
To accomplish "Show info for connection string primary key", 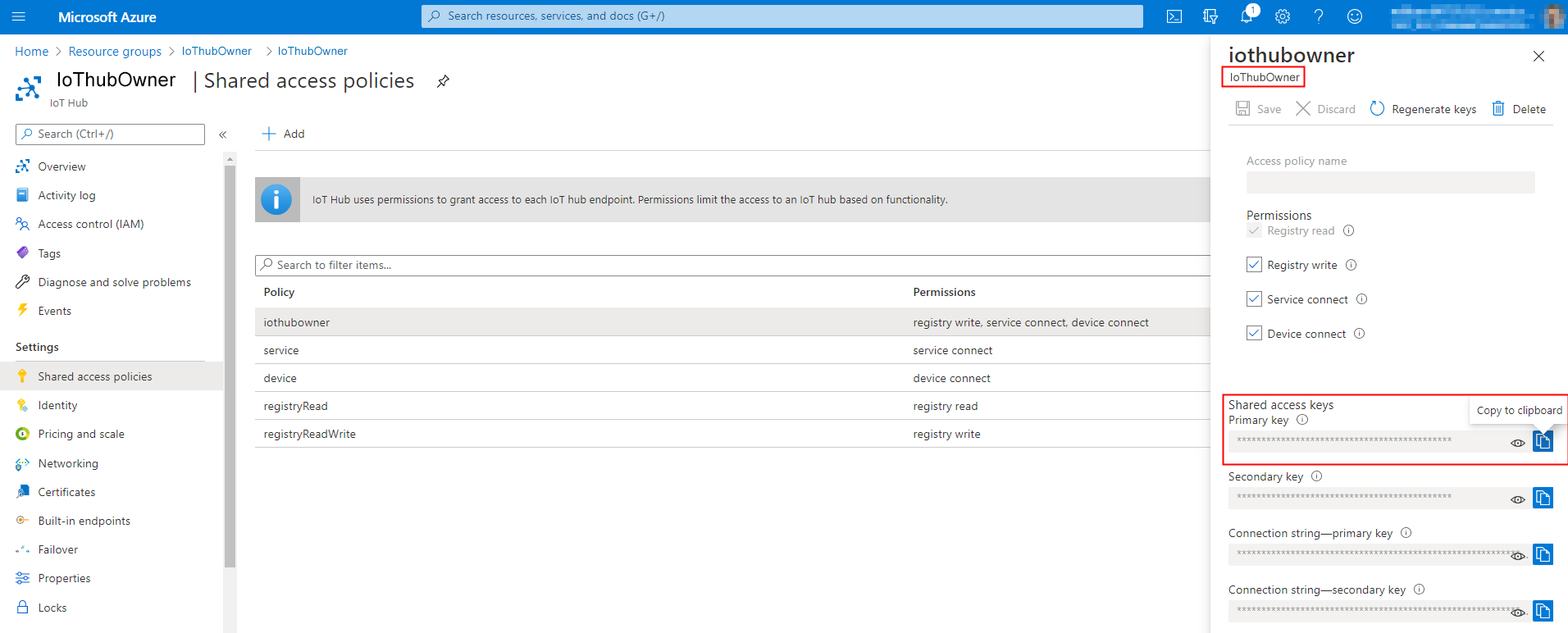I will click(x=1406, y=533).
